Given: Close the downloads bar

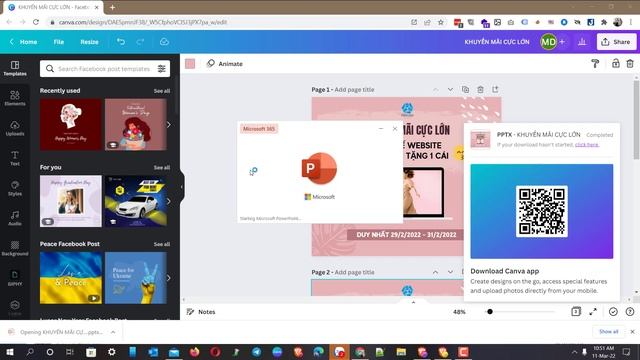Looking at the screenshot, I should [x=632, y=331].
